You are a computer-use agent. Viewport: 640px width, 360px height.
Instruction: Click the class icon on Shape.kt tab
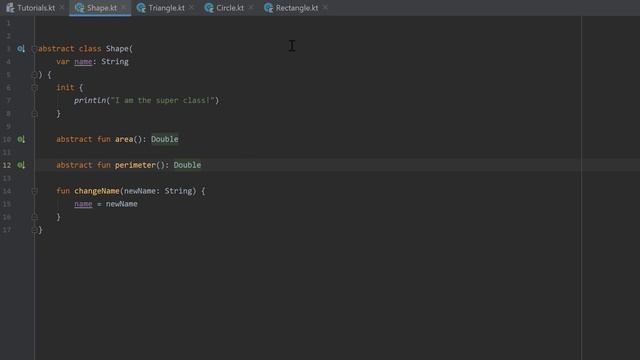click(x=80, y=8)
